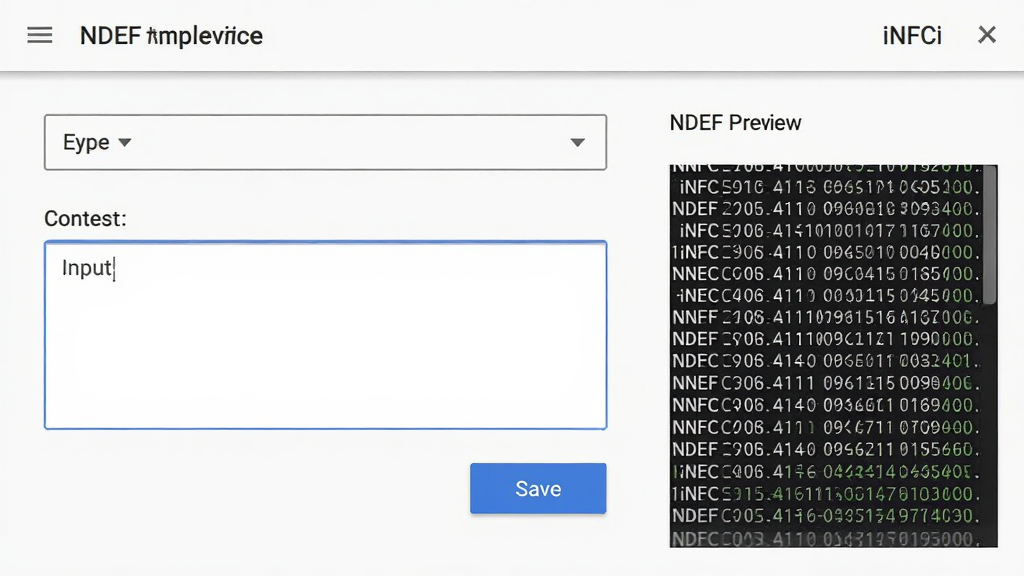
Task: Click the blue Save button
Action: (538, 488)
